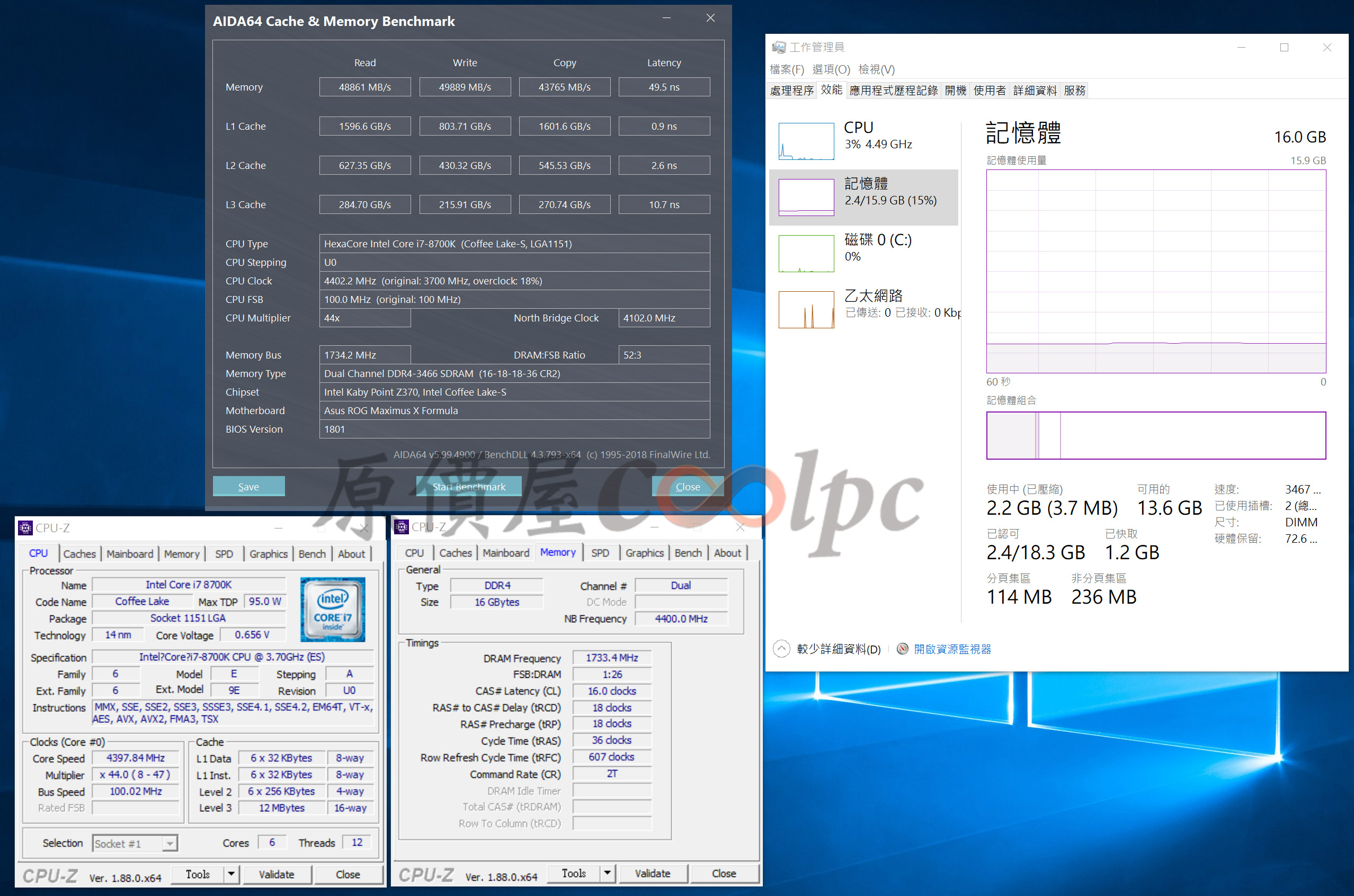Click the memory usage graph in Task Manager

pos(1156,271)
